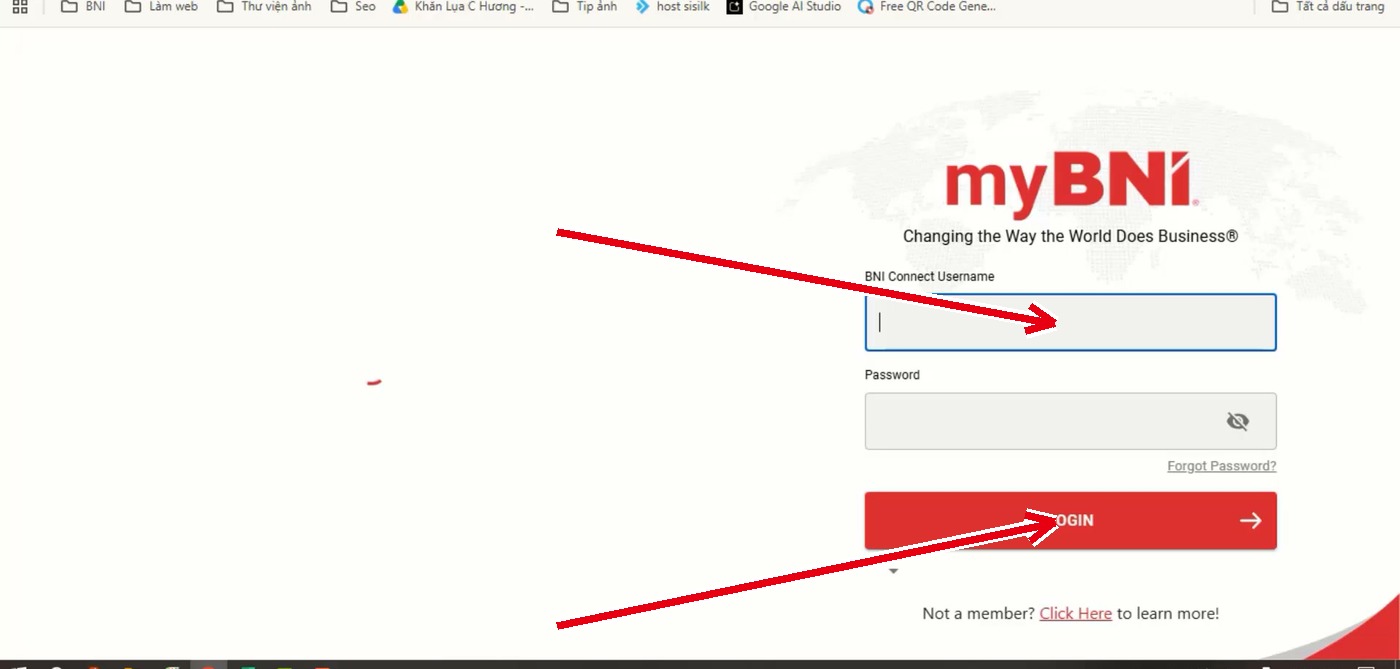Click the myBNI logo
Screen dimensions: 1400x669
pyautogui.click(x=1071, y=185)
